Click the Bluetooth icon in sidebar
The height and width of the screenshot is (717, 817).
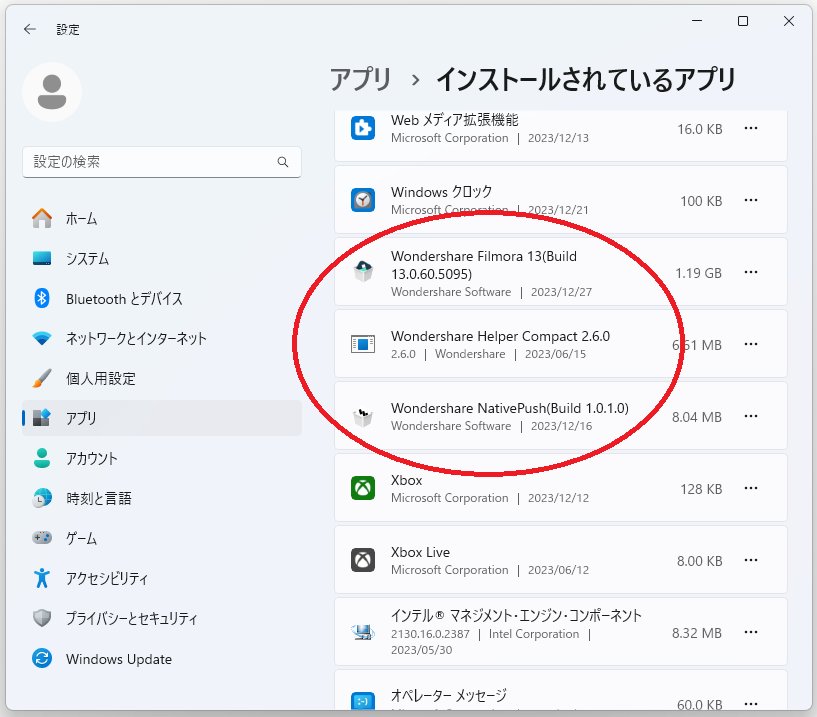[42, 299]
